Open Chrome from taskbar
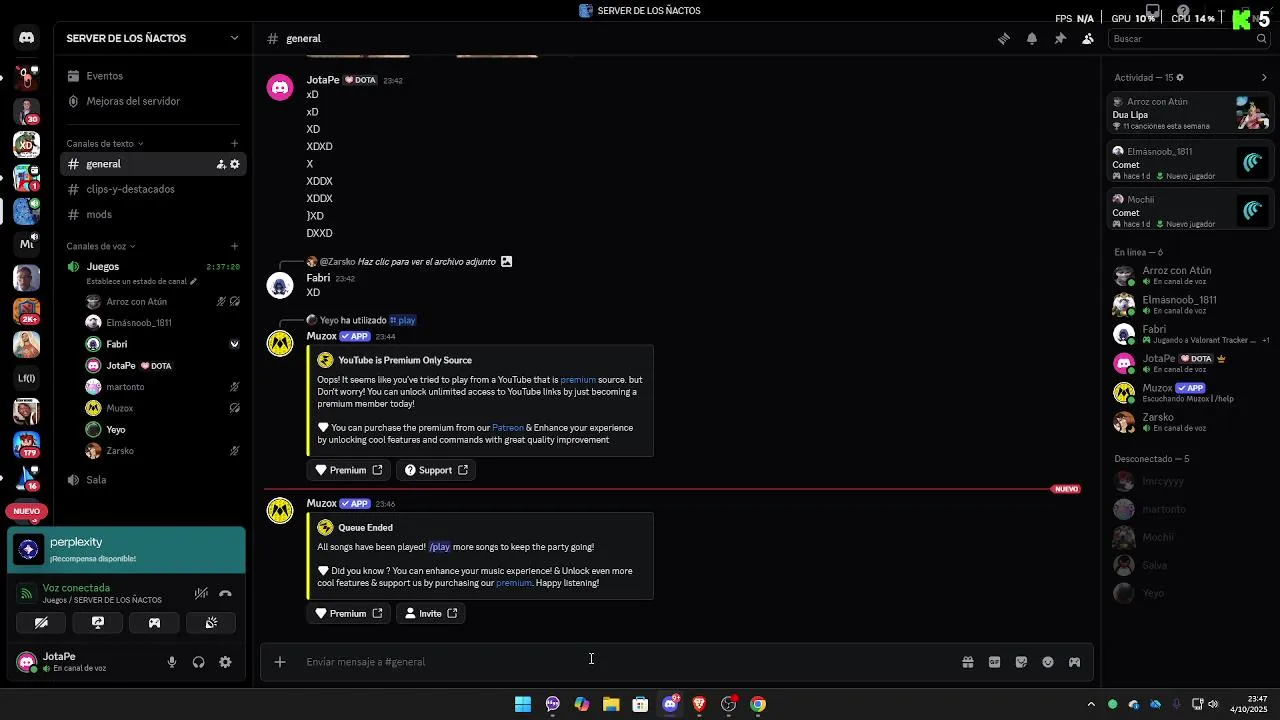Screen dimensions: 1280x720 tap(758, 704)
